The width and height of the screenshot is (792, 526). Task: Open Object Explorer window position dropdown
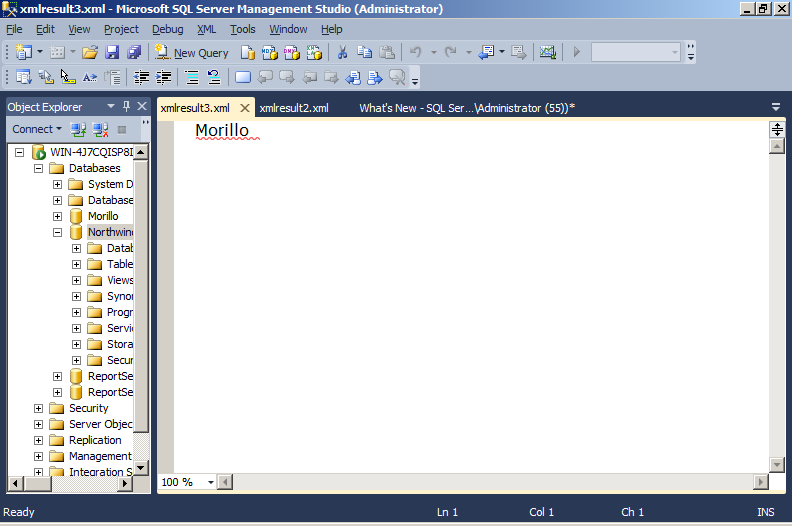(111, 106)
